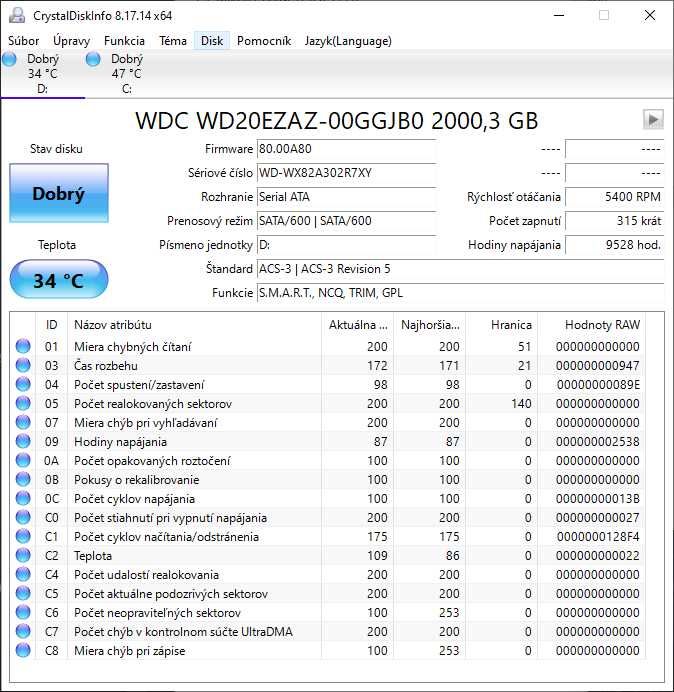The height and width of the screenshot is (692, 674).
Task: Click the disk model title WDC WD20EZAZ-00GGJB0
Action: 336,120
